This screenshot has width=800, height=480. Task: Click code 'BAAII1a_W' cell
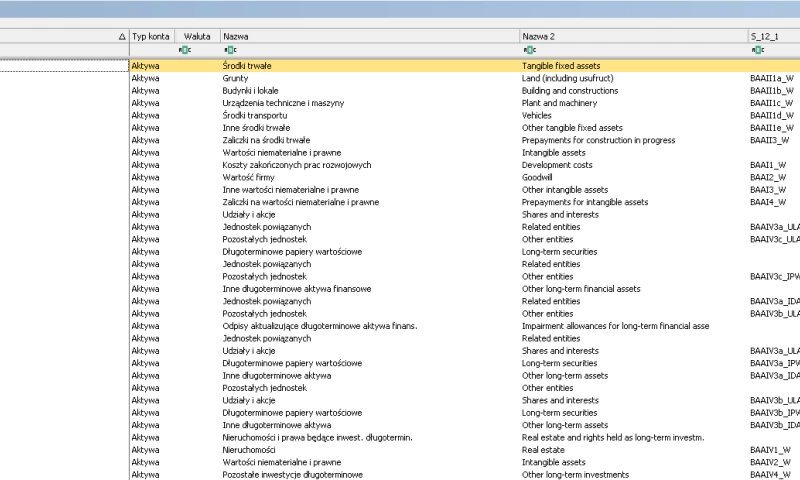click(x=772, y=78)
